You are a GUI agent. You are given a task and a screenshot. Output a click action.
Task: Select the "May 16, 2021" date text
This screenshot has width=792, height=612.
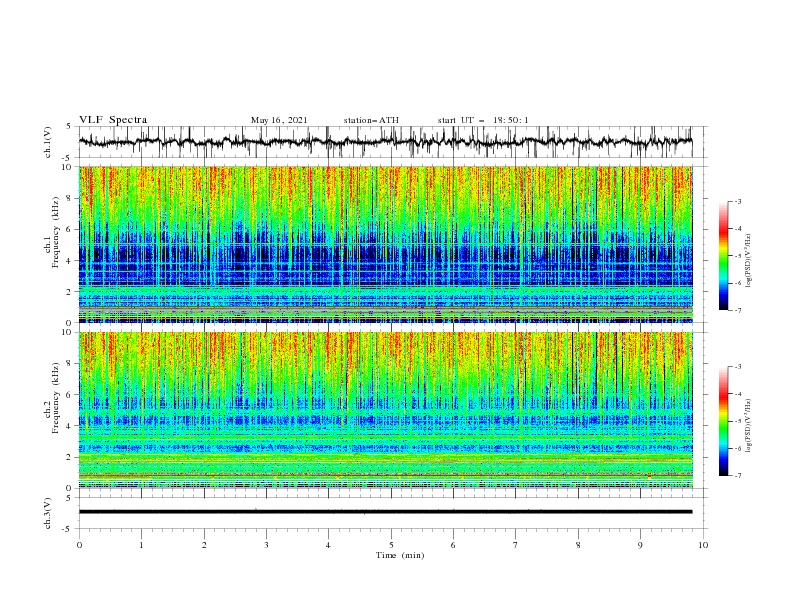pyautogui.click(x=279, y=120)
